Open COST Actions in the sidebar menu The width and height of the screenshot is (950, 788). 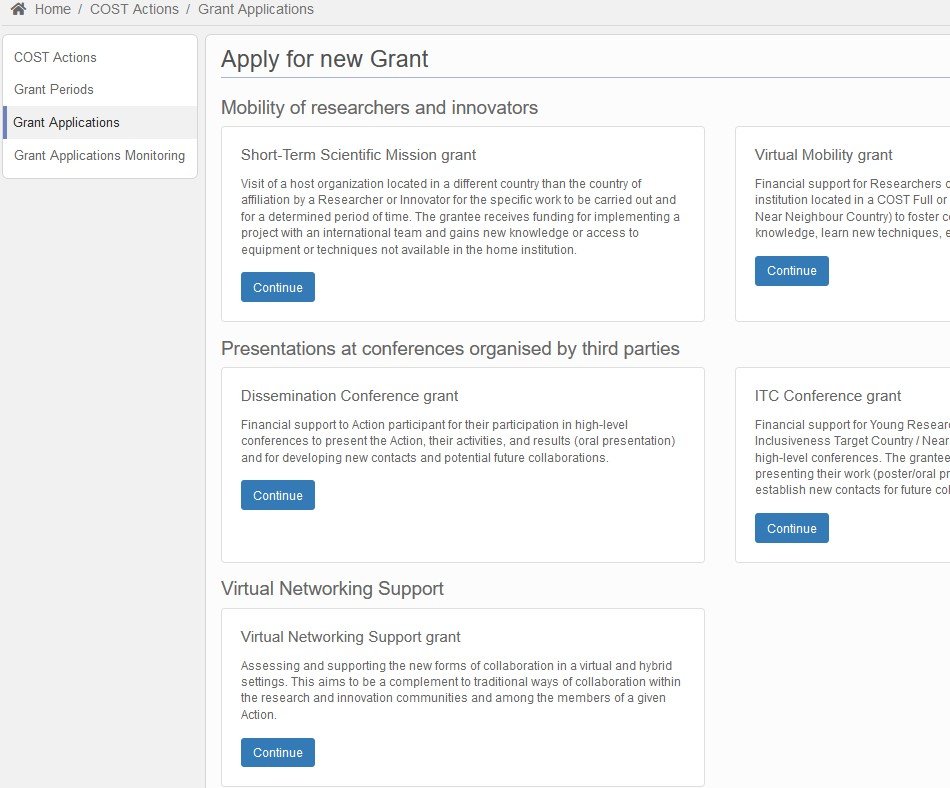pos(54,58)
